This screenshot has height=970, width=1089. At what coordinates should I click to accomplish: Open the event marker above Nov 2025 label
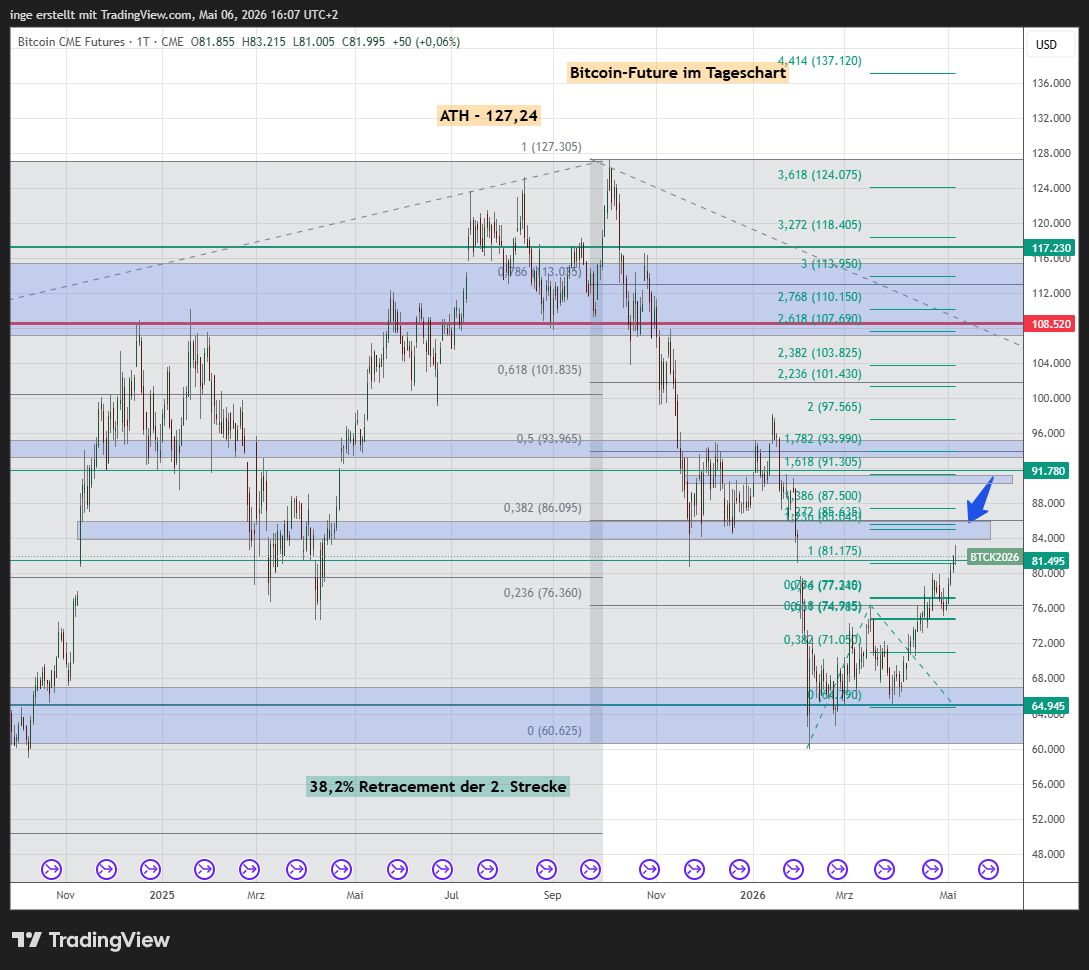coord(649,869)
